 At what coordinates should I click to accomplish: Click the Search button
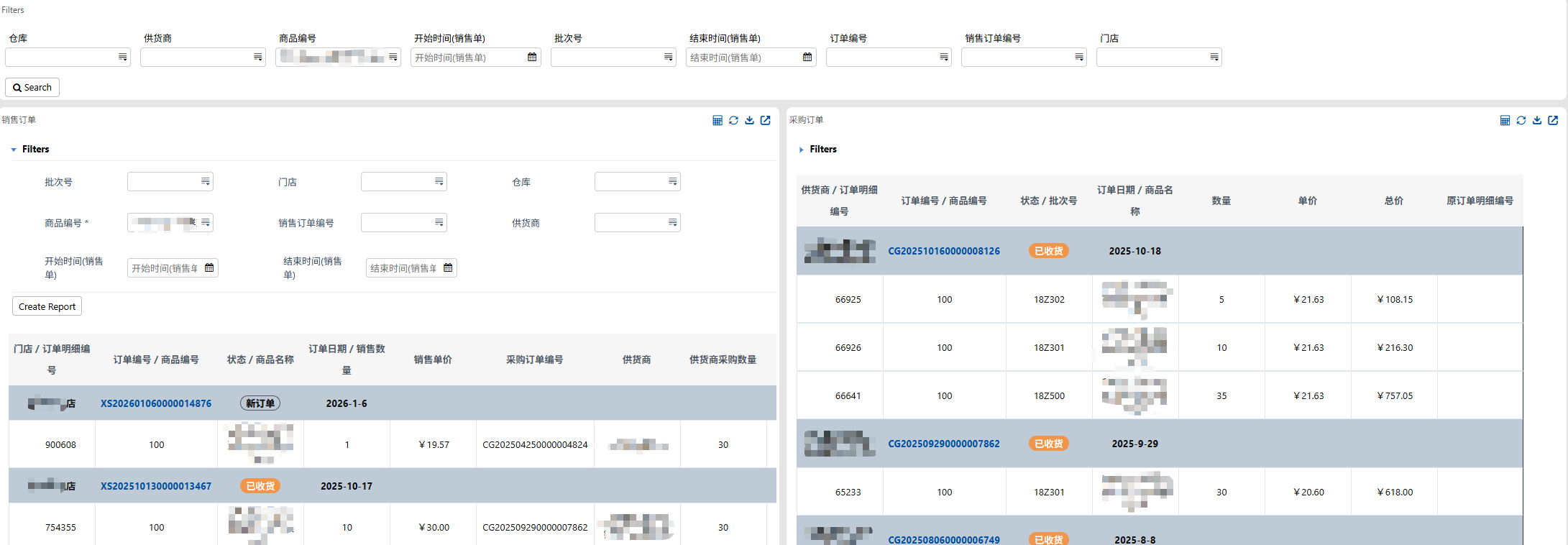click(32, 87)
